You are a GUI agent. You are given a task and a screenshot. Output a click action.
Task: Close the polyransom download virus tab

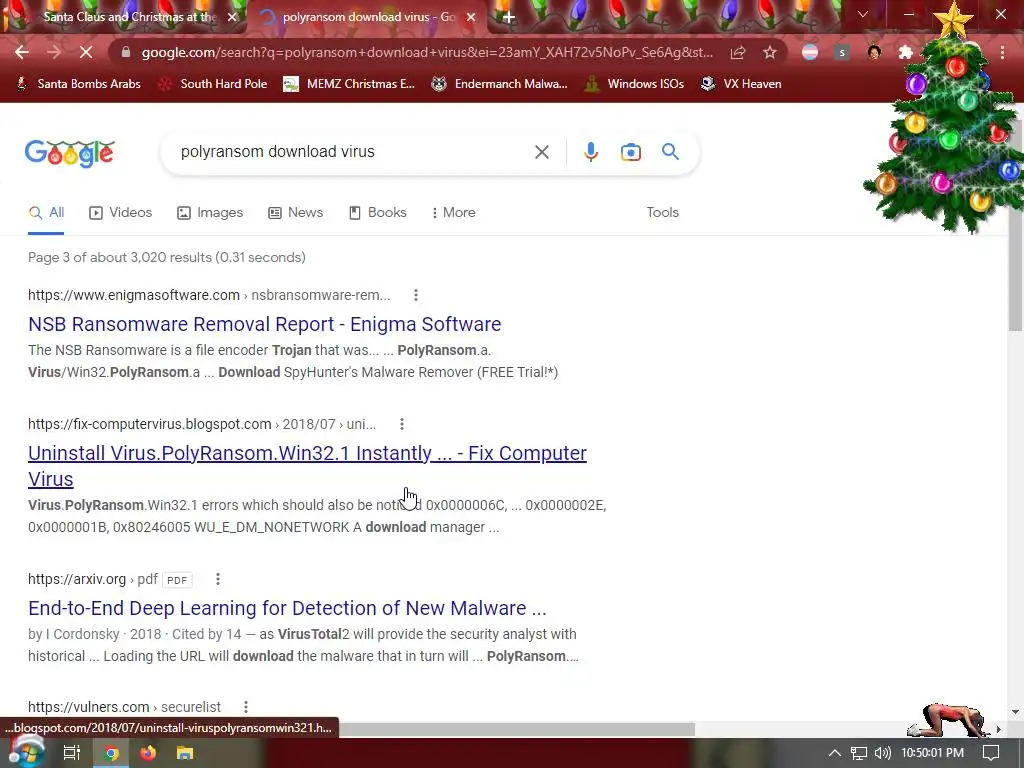pos(471,17)
